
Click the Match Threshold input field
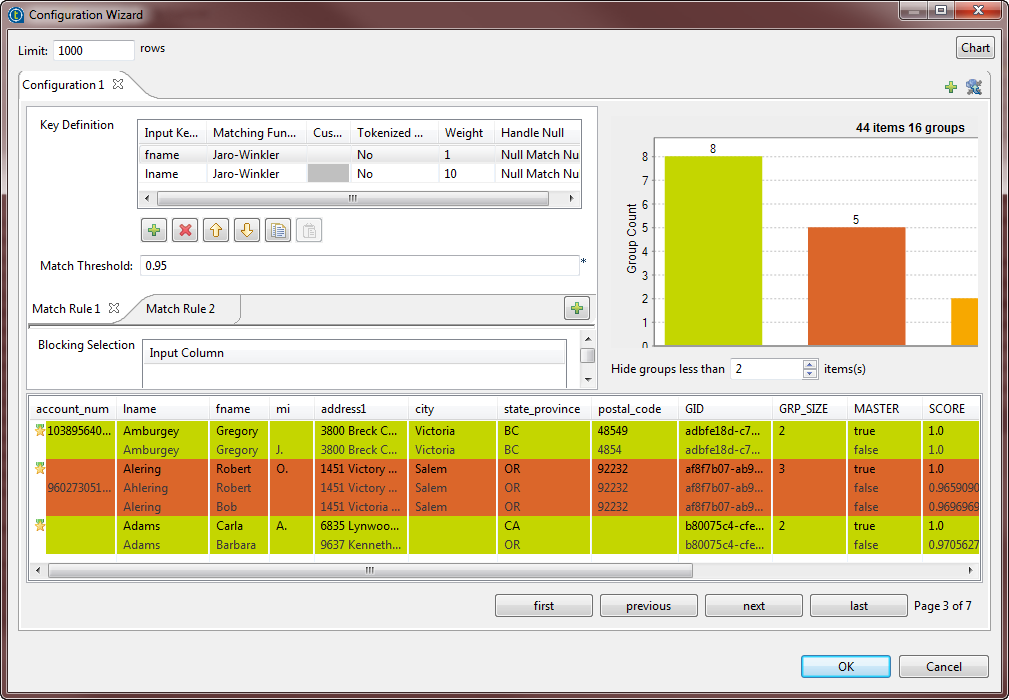pyautogui.click(x=358, y=266)
